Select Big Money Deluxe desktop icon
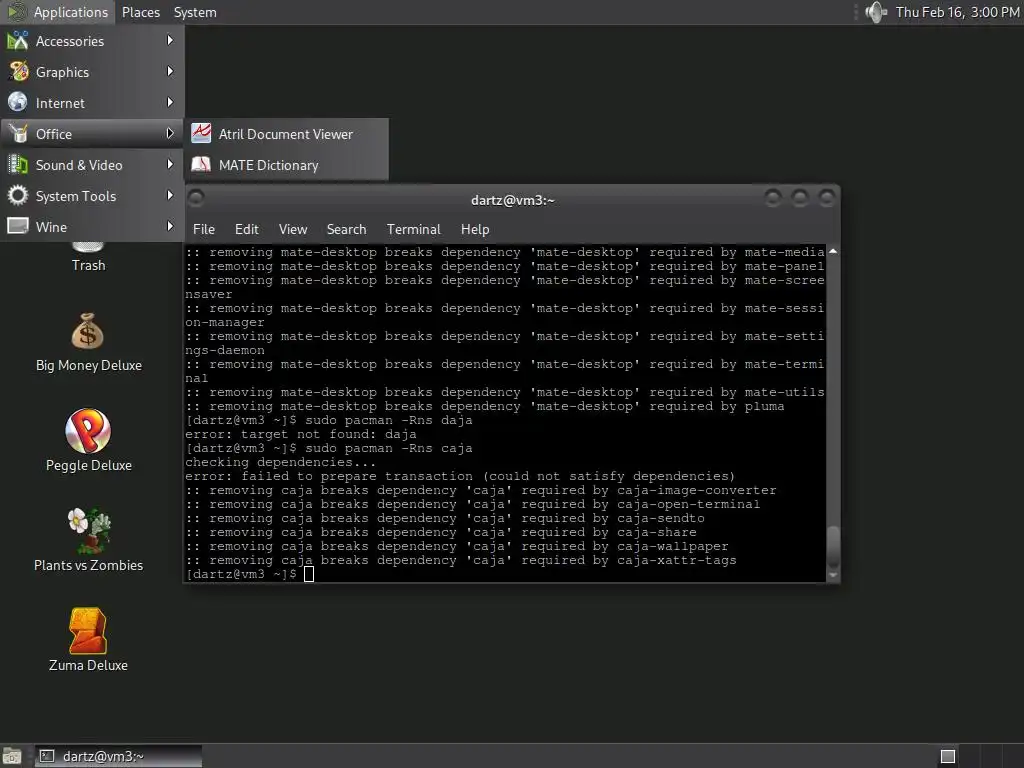The height and width of the screenshot is (768, 1024). click(88, 343)
